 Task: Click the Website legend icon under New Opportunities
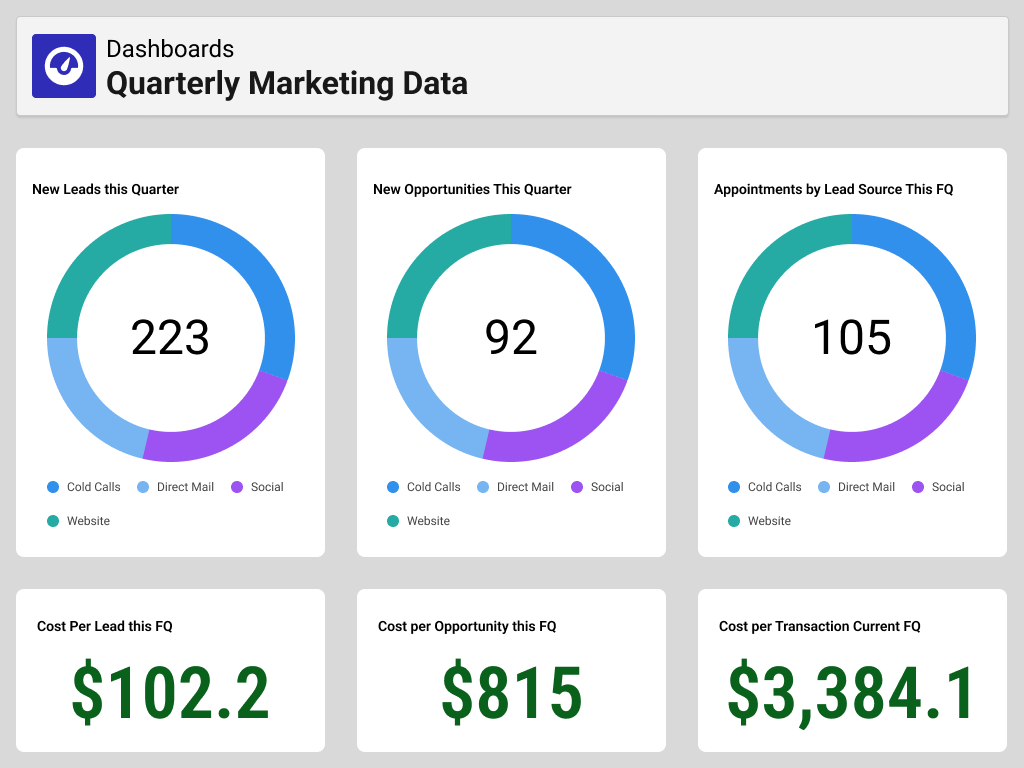click(394, 521)
